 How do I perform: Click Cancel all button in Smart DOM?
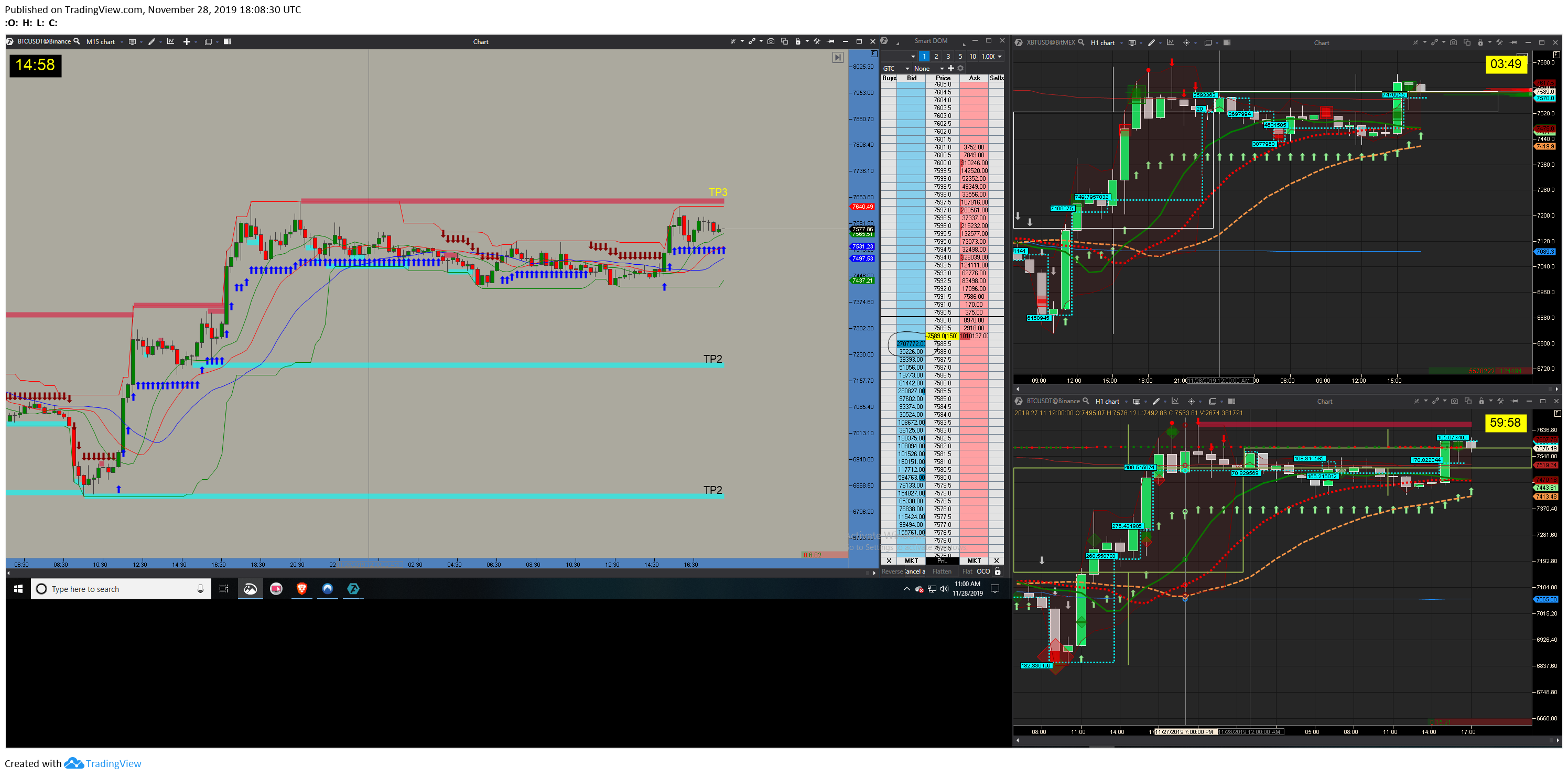coord(915,571)
